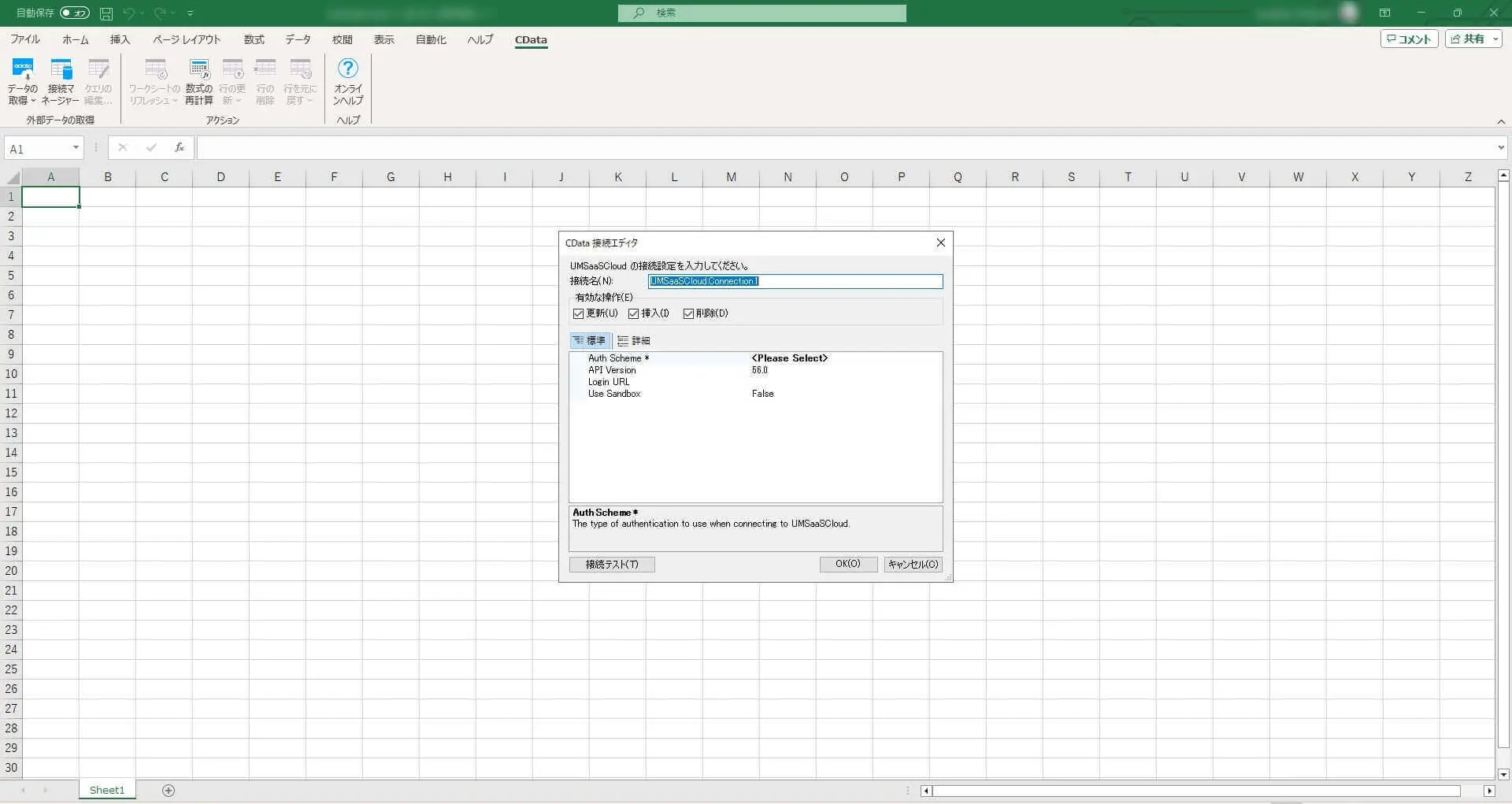The image size is (1512, 804).
Task: Toggle the 自動保存 autosave switch
Action: [75, 13]
